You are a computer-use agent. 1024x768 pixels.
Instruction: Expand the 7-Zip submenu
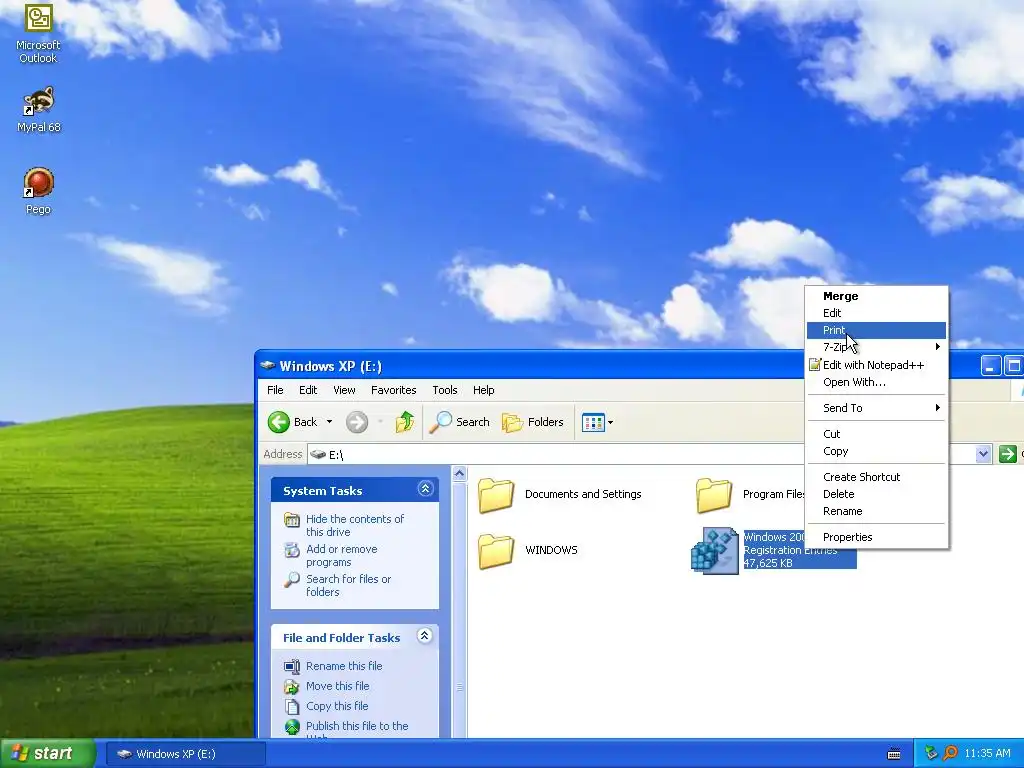click(x=876, y=347)
